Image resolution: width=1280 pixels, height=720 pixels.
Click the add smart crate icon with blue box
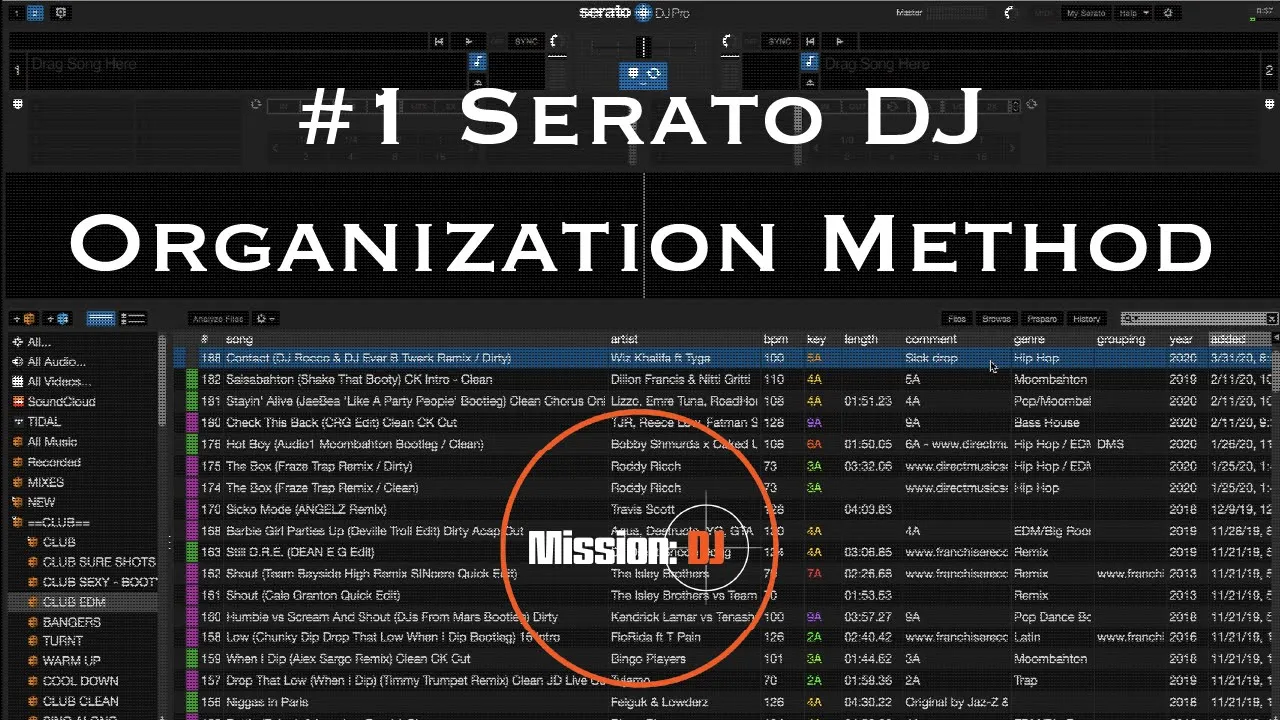click(58, 319)
